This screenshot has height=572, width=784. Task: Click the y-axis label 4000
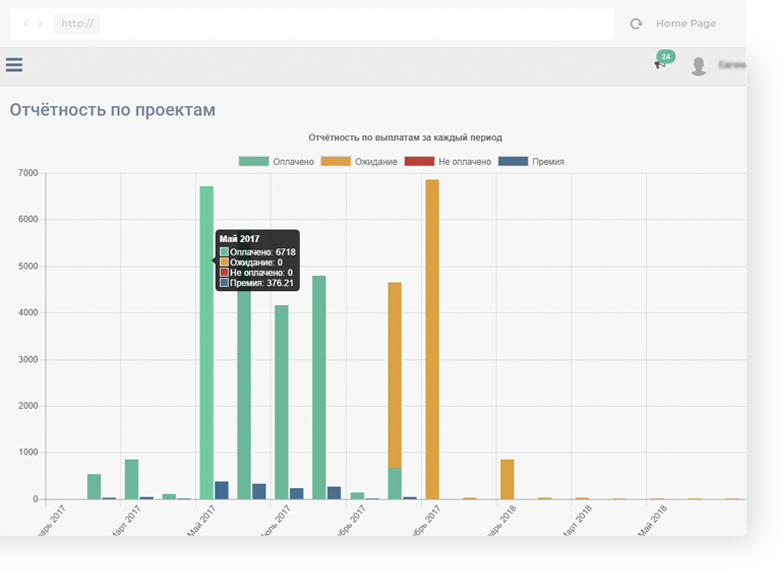[28, 312]
